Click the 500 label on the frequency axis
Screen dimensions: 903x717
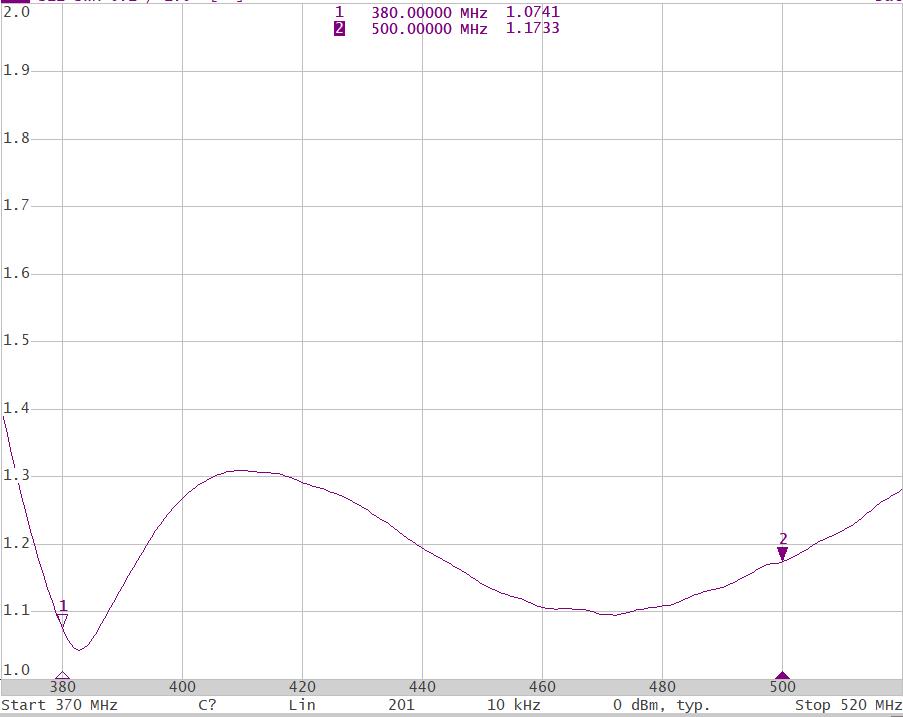783,686
